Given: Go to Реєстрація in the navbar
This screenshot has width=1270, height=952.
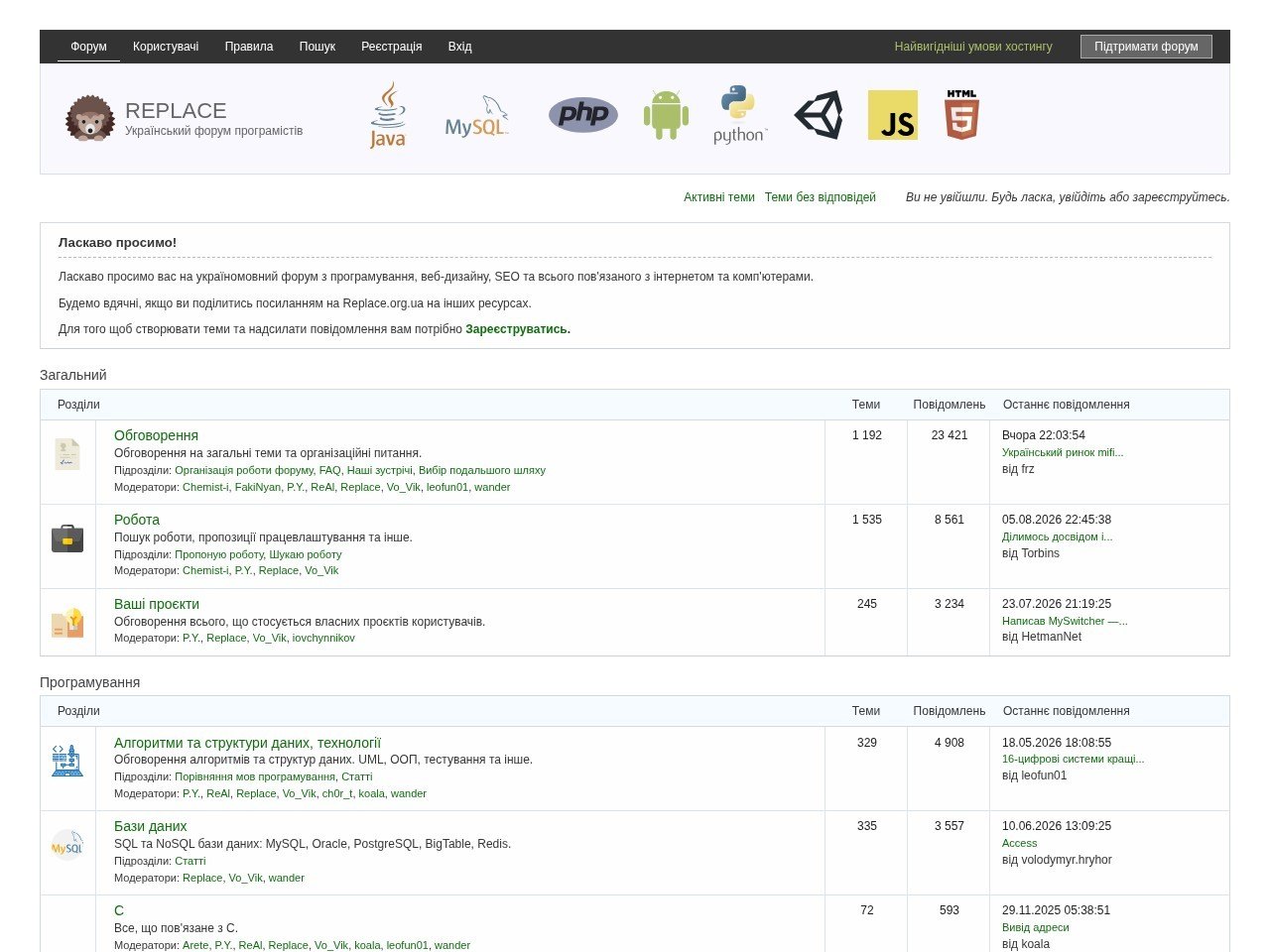Looking at the screenshot, I should (x=392, y=47).
